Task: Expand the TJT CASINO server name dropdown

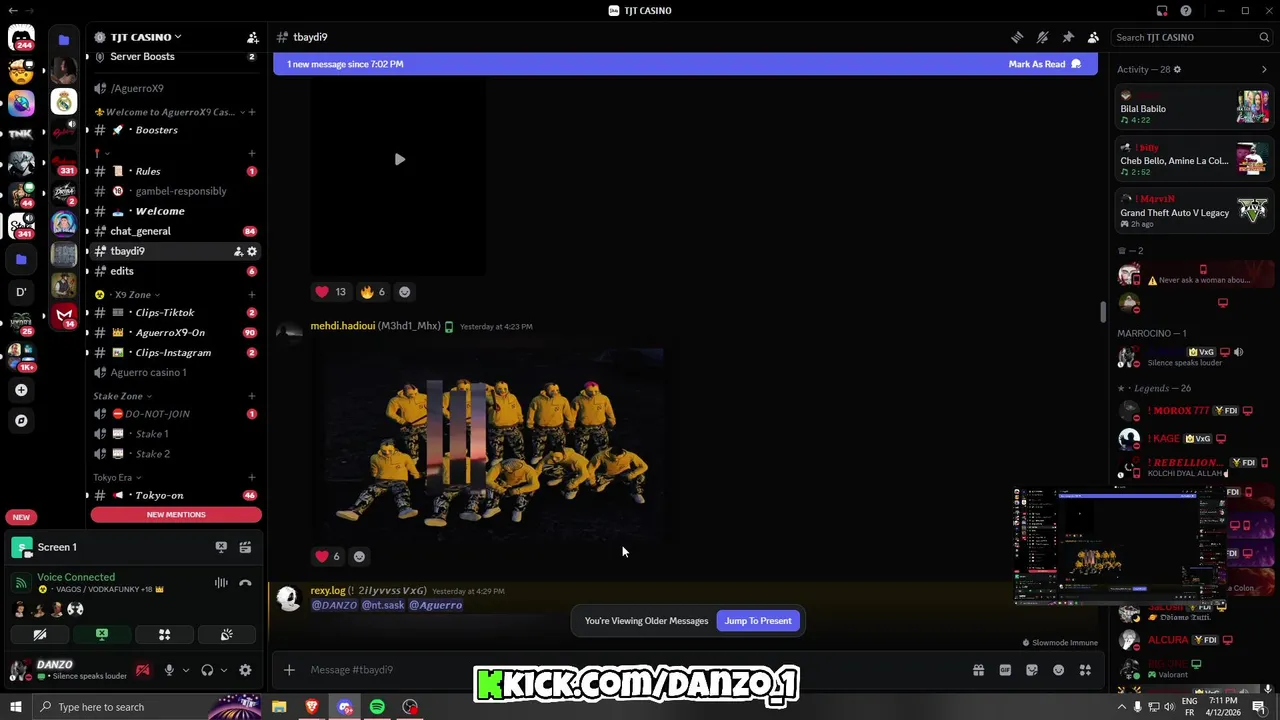Action: pyautogui.click(x=145, y=37)
